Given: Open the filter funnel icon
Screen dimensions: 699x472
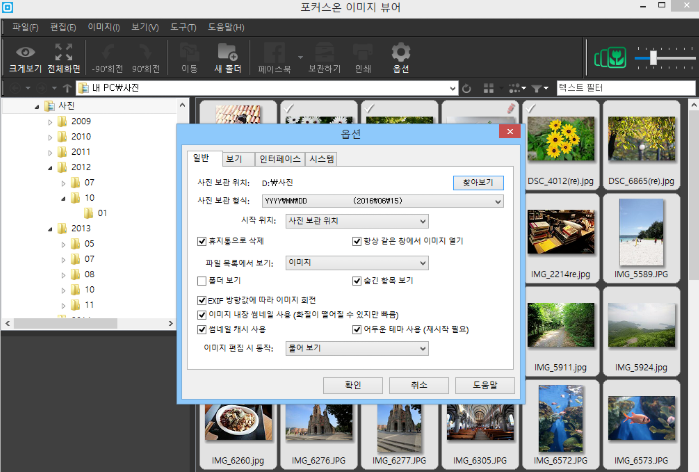Looking at the screenshot, I should point(540,88).
